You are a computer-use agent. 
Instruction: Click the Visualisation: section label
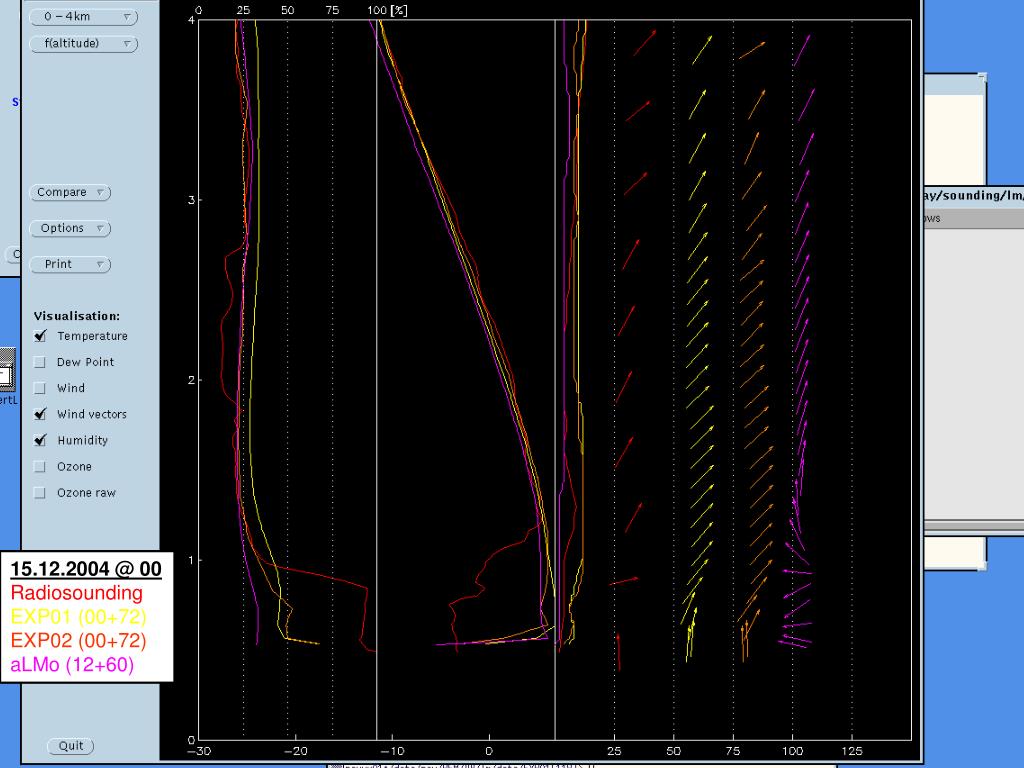77,316
